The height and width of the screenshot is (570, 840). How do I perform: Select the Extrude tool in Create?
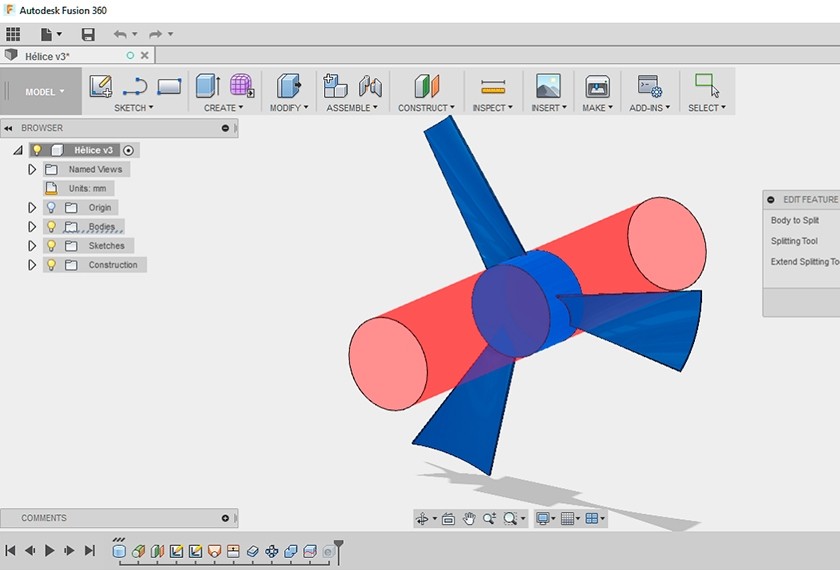[x=208, y=86]
